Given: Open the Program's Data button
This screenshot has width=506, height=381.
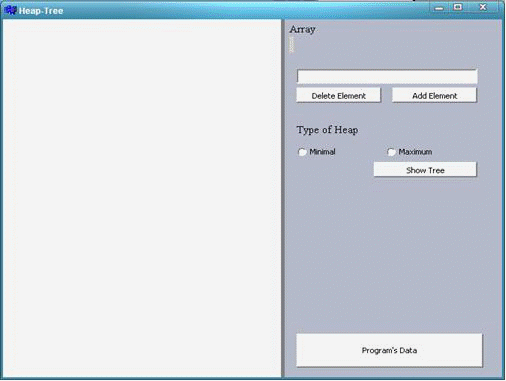Looking at the screenshot, I should 389,350.
